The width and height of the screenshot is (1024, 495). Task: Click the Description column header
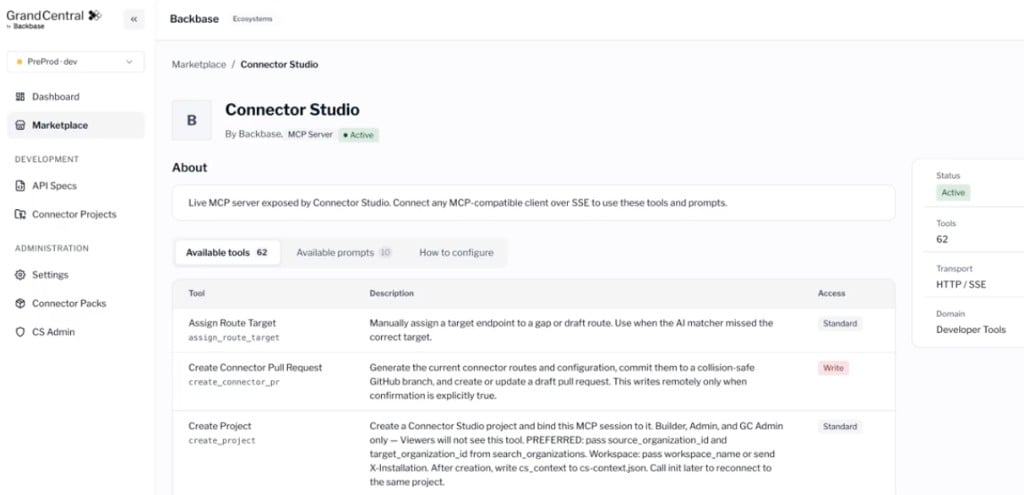pyautogui.click(x=392, y=293)
